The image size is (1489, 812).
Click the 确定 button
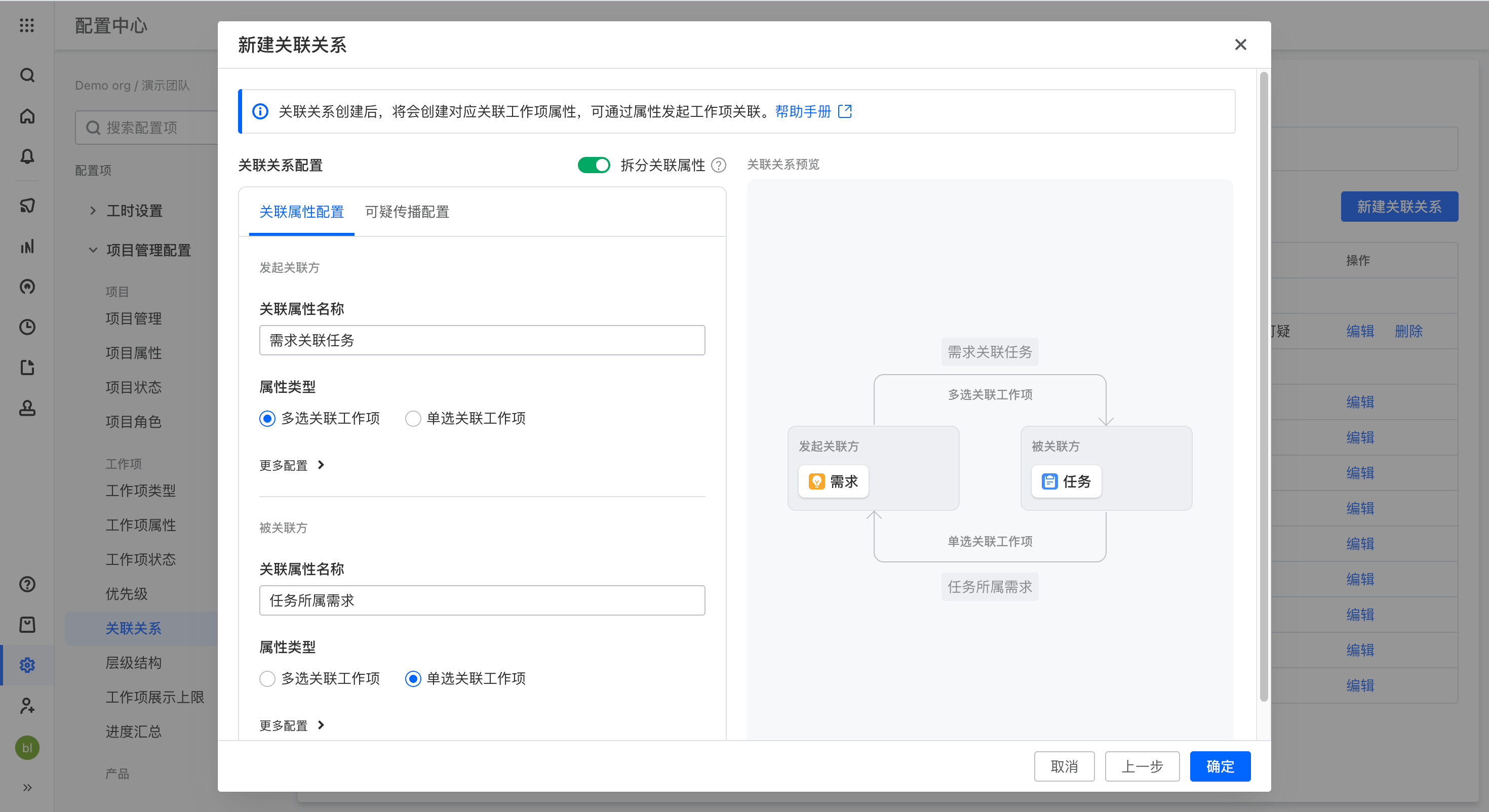[1220, 766]
